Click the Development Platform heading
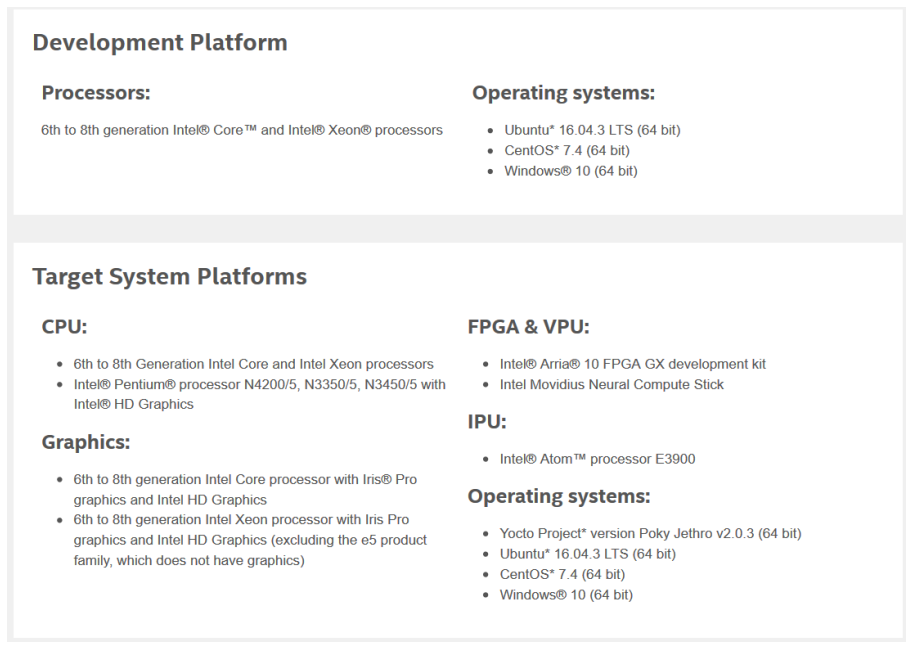This screenshot has width=911, height=645. point(160,43)
